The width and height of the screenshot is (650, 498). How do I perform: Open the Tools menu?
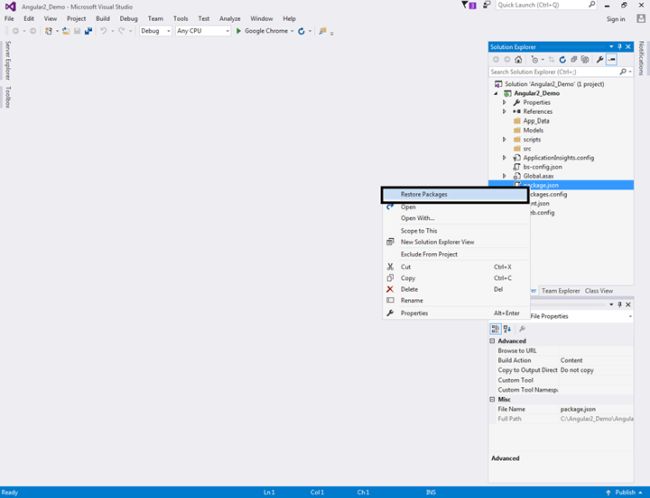click(180, 19)
